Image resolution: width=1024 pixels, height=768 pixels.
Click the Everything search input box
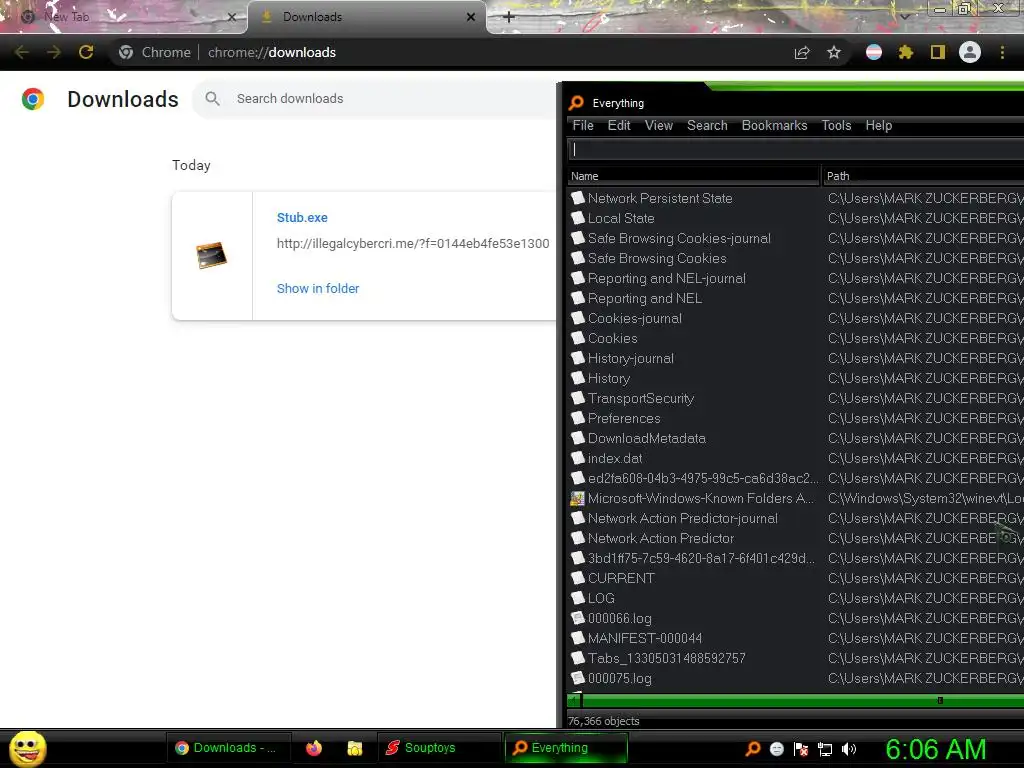coord(795,150)
